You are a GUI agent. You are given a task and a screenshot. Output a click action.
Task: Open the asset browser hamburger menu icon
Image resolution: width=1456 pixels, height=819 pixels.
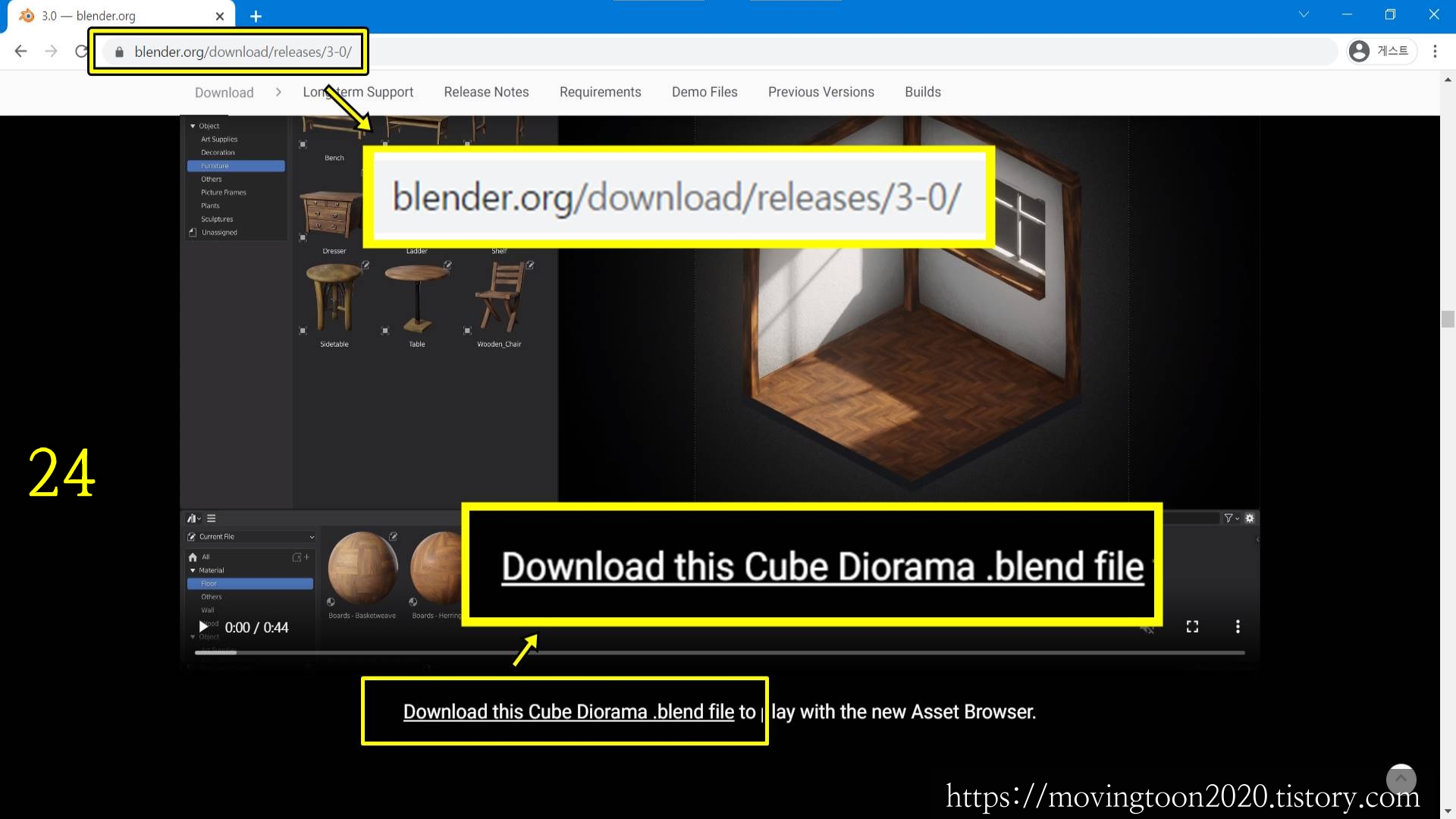pos(212,519)
